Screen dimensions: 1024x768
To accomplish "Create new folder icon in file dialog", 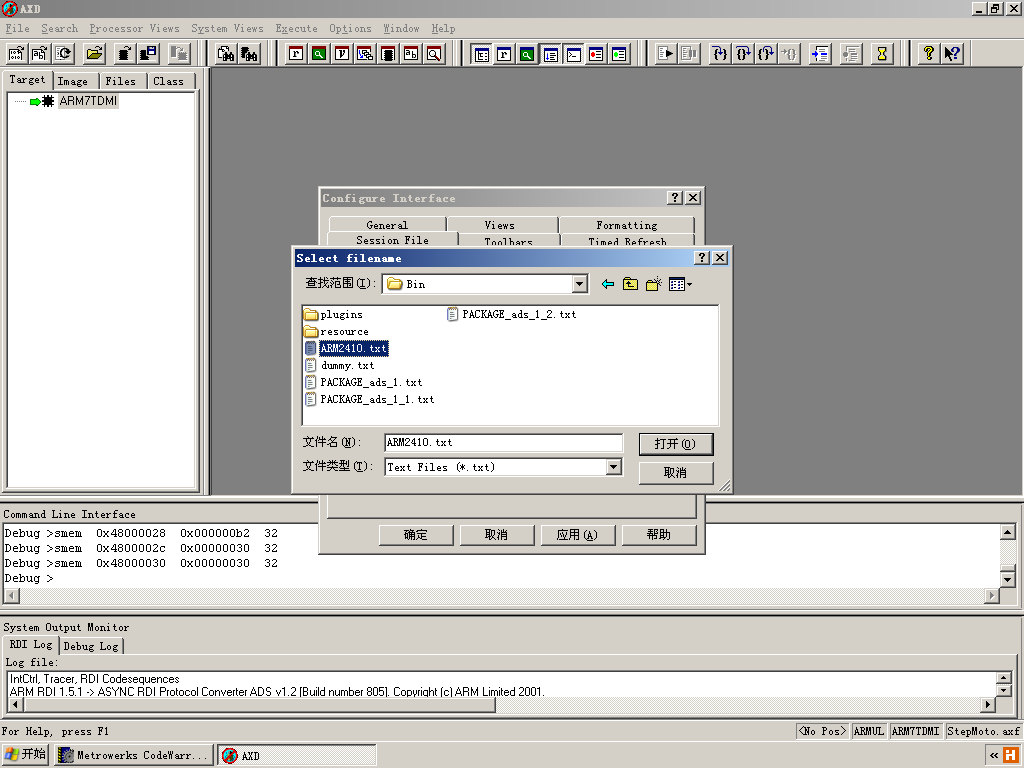I will point(653,284).
